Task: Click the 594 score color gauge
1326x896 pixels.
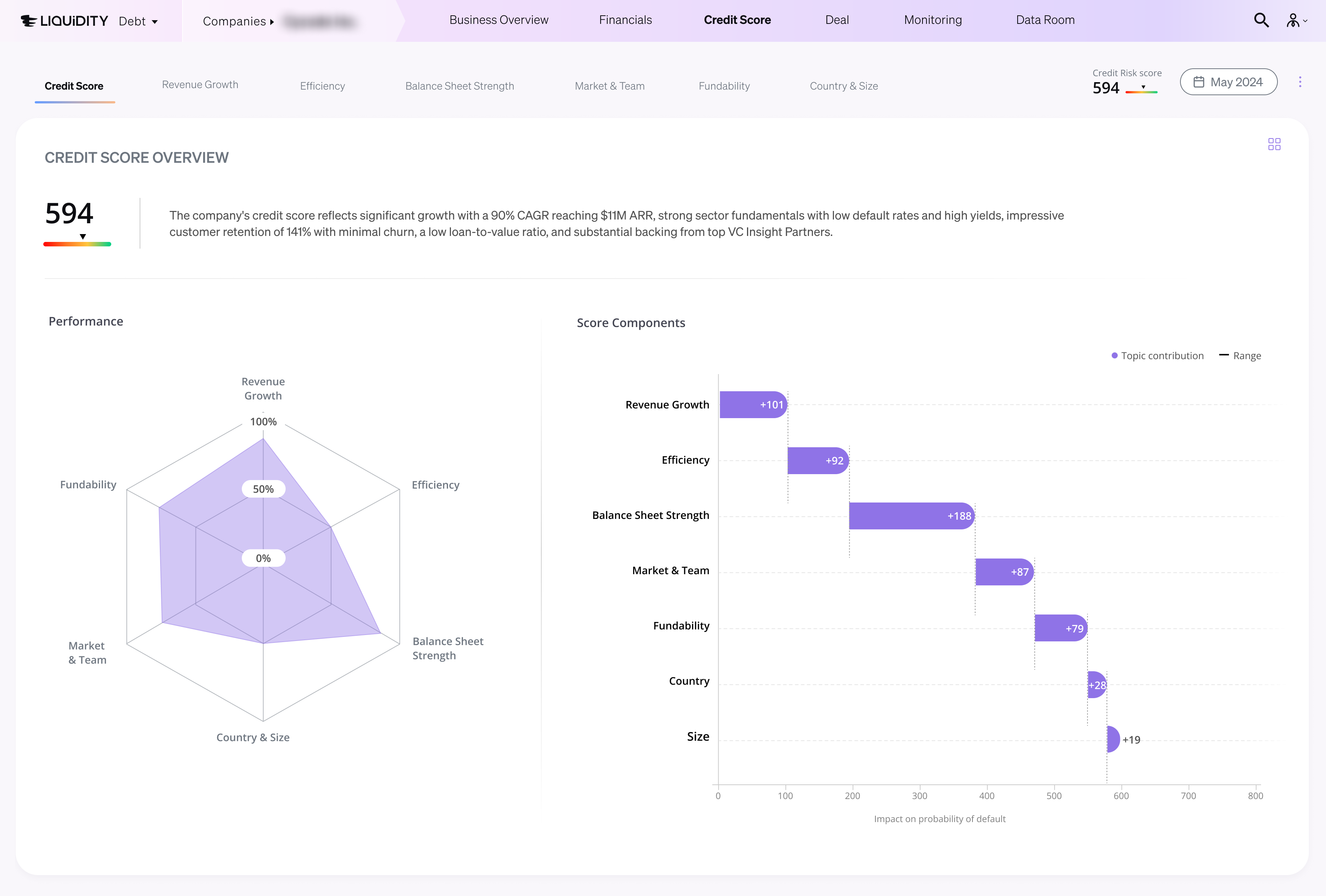Action: (x=77, y=244)
